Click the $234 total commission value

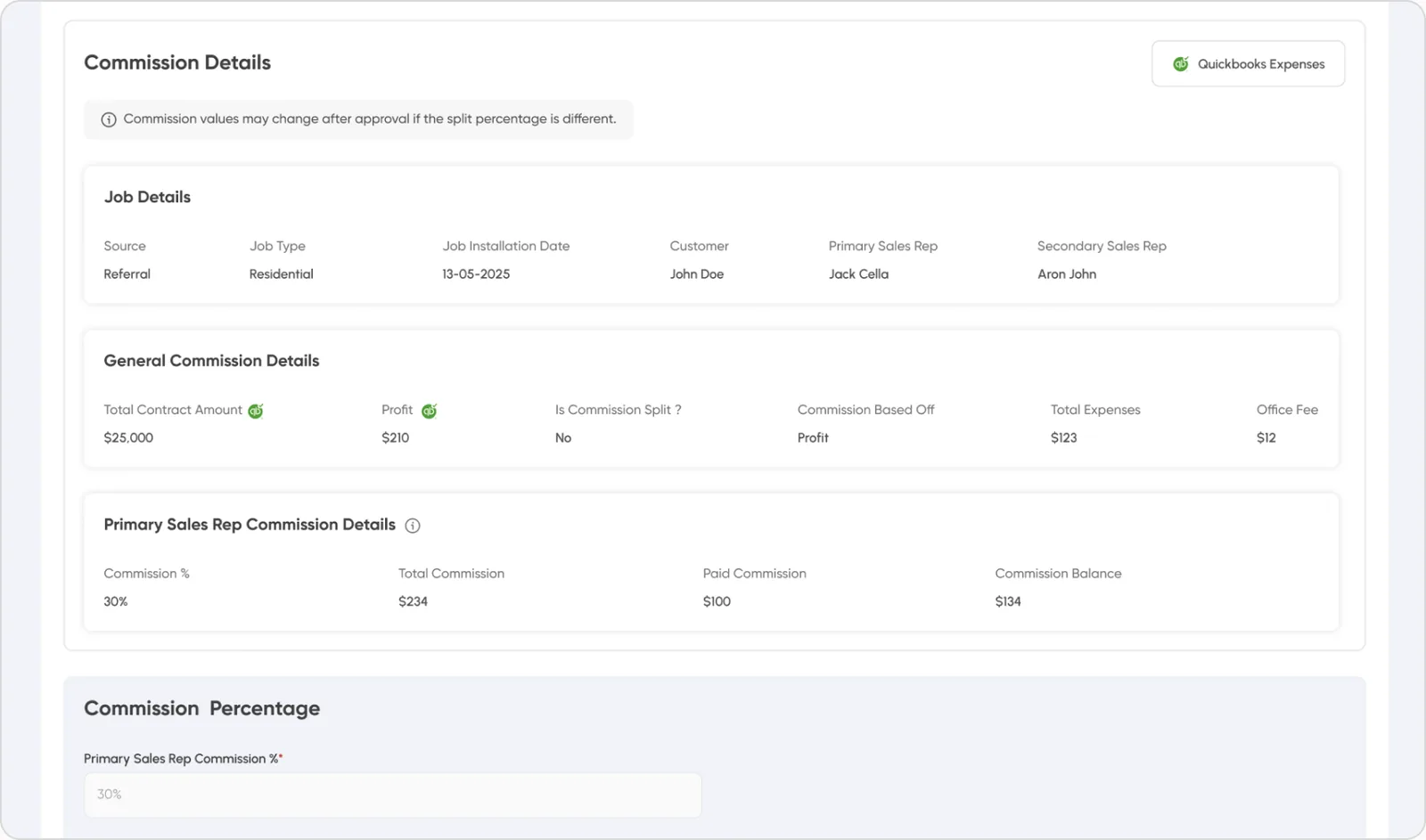413,602
